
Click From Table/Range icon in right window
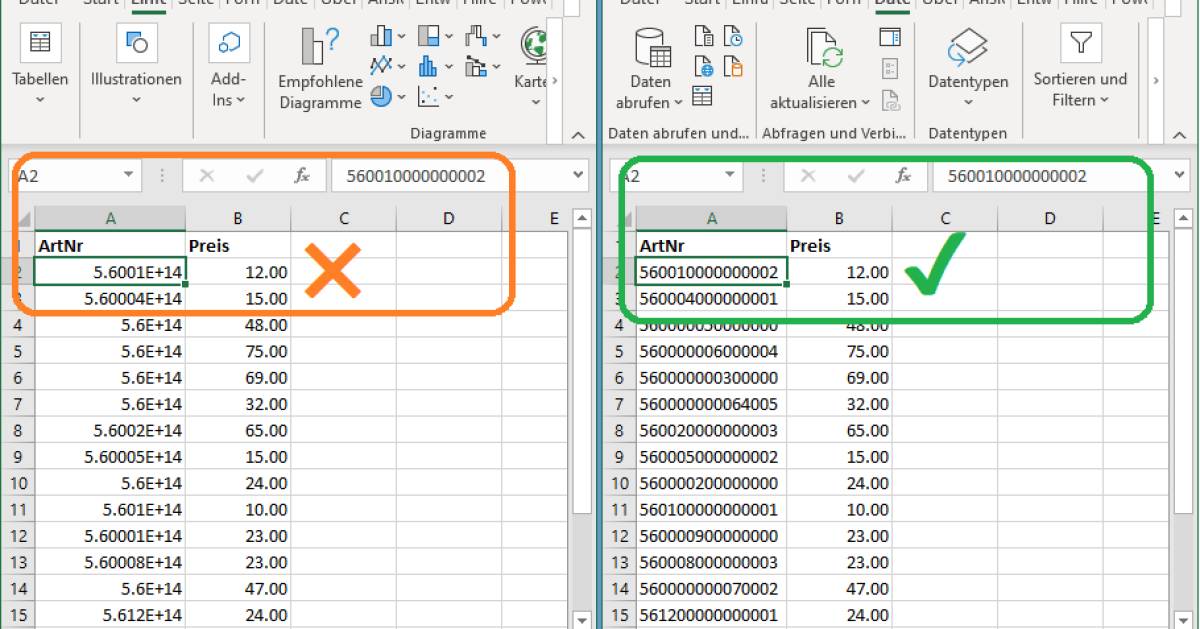click(x=703, y=96)
